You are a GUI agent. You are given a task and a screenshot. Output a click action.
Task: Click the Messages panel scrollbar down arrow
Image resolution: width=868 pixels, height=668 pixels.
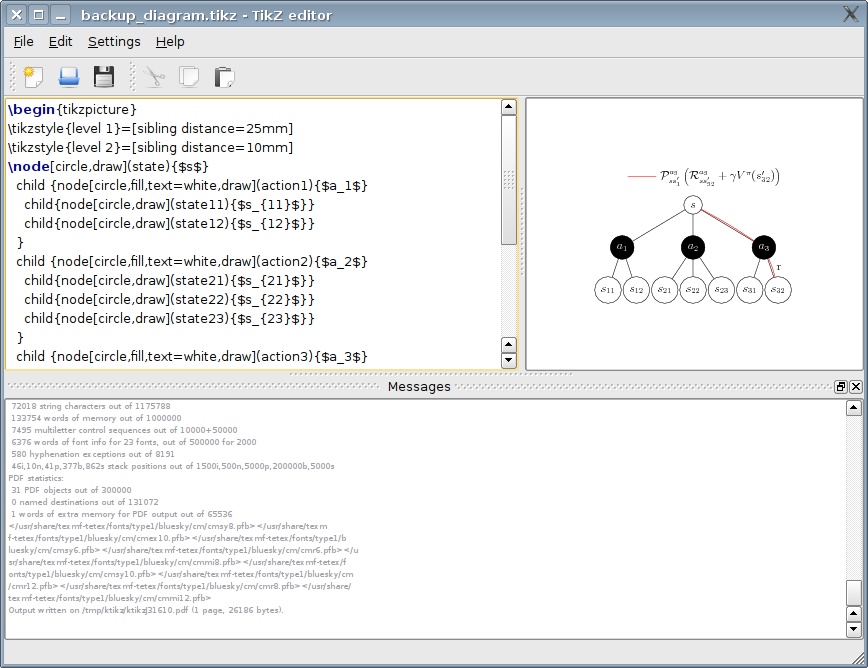click(x=853, y=630)
